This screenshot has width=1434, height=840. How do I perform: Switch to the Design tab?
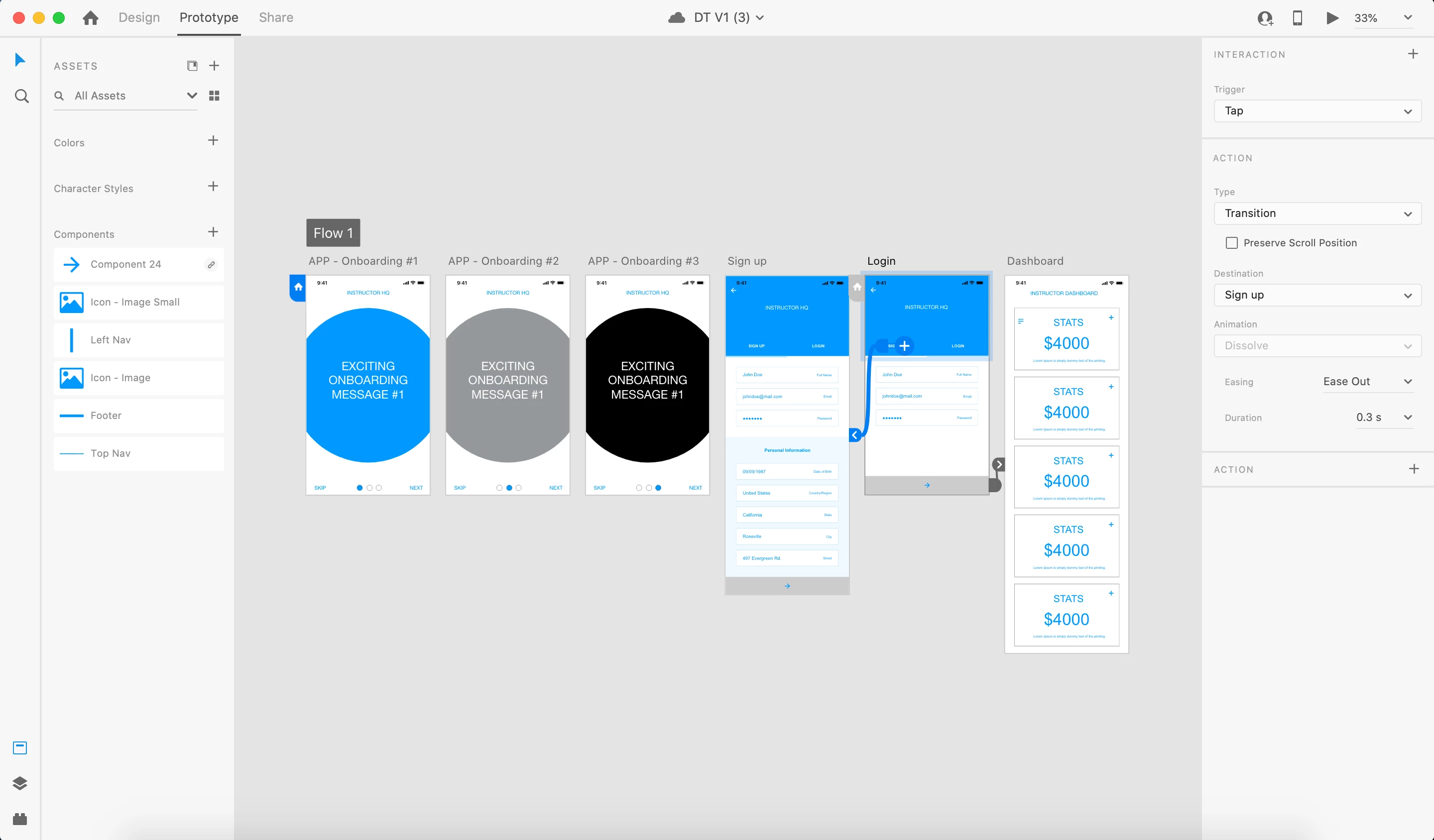pyautogui.click(x=139, y=17)
